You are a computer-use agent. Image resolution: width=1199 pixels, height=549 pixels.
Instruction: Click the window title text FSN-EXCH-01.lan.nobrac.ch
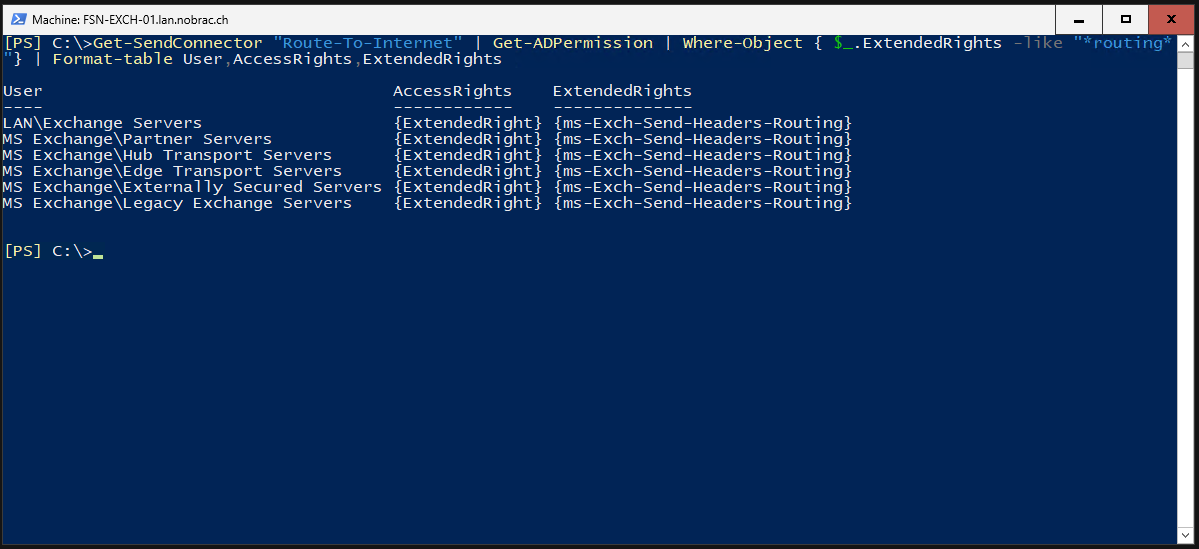[132, 20]
